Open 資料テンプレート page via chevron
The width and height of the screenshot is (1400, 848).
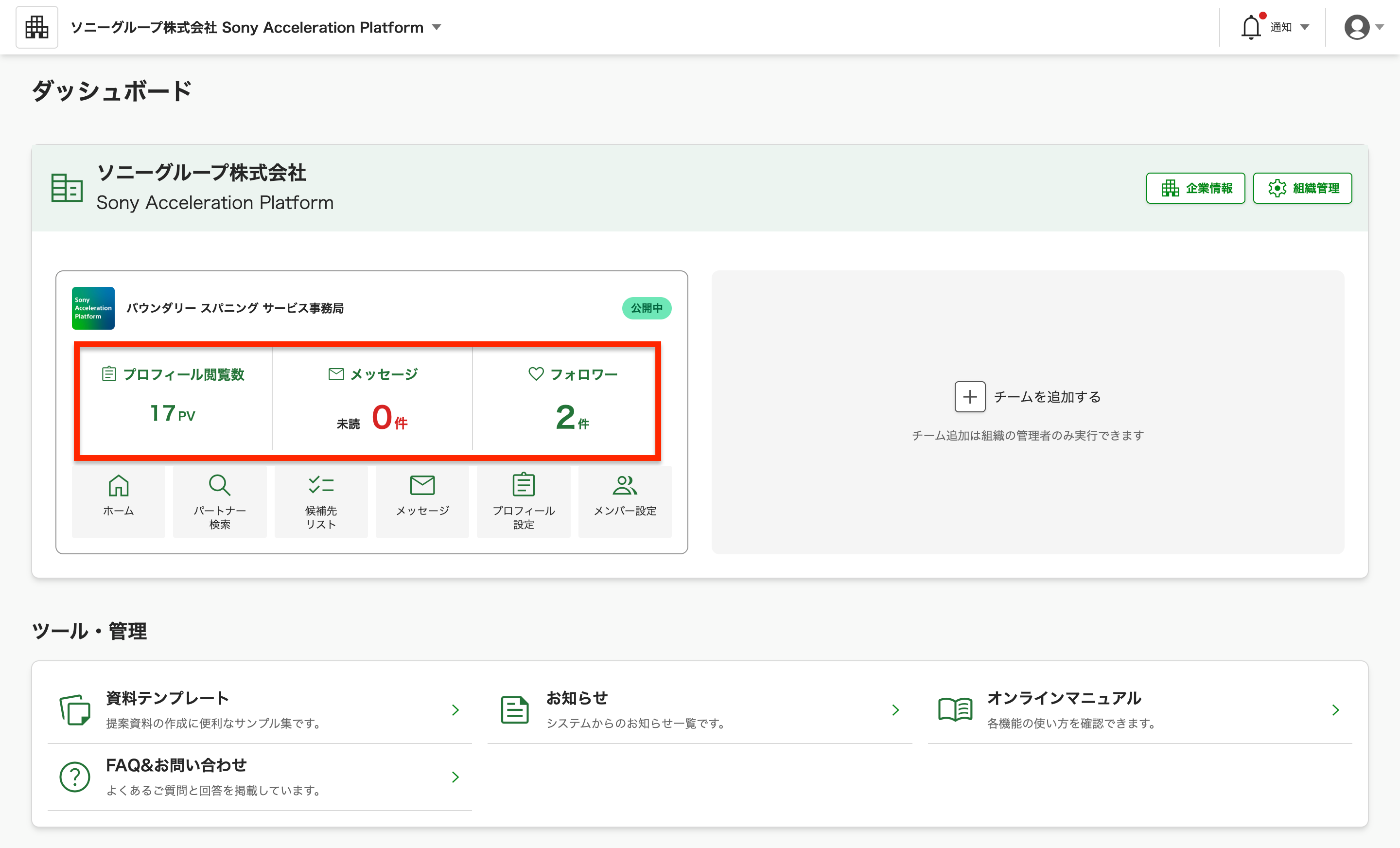point(455,709)
